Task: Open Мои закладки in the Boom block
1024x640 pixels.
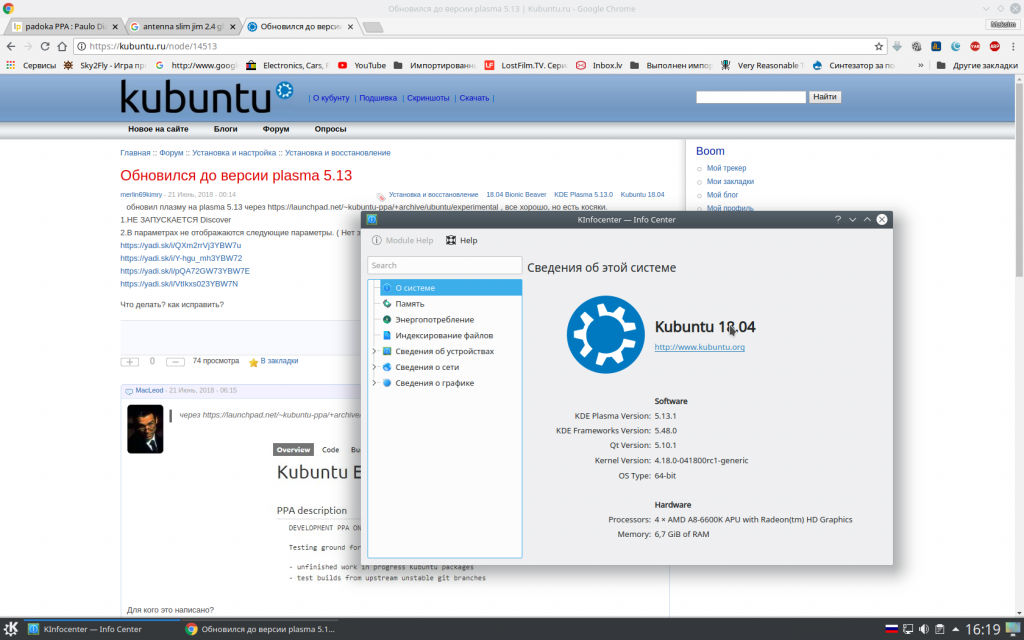Action: [x=730, y=182]
